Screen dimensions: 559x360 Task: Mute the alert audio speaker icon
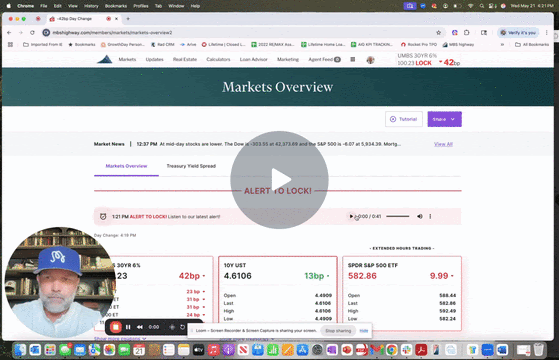click(420, 216)
